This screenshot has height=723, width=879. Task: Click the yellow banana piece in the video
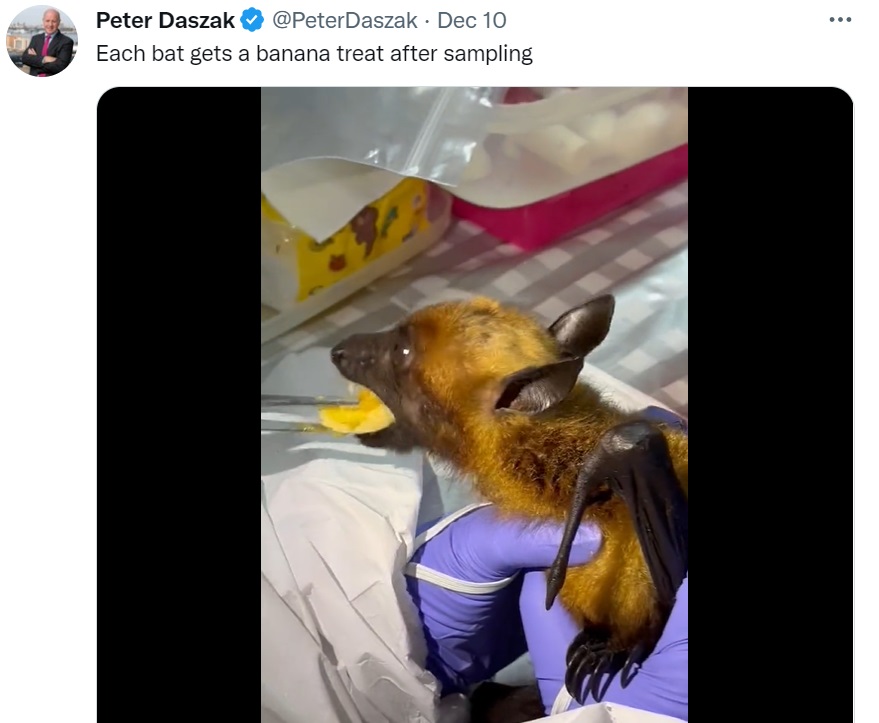[x=357, y=414]
